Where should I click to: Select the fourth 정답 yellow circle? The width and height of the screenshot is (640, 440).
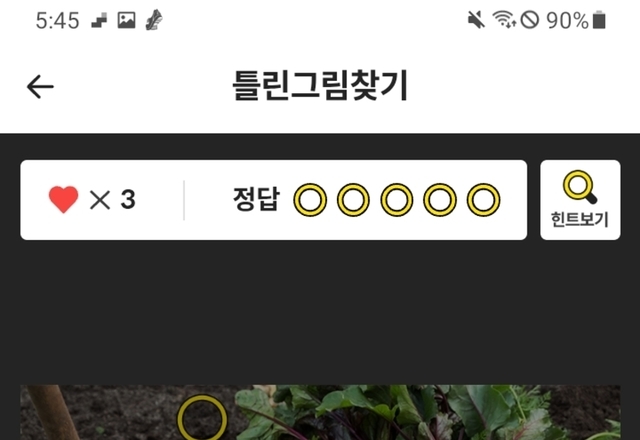pyautogui.click(x=440, y=200)
